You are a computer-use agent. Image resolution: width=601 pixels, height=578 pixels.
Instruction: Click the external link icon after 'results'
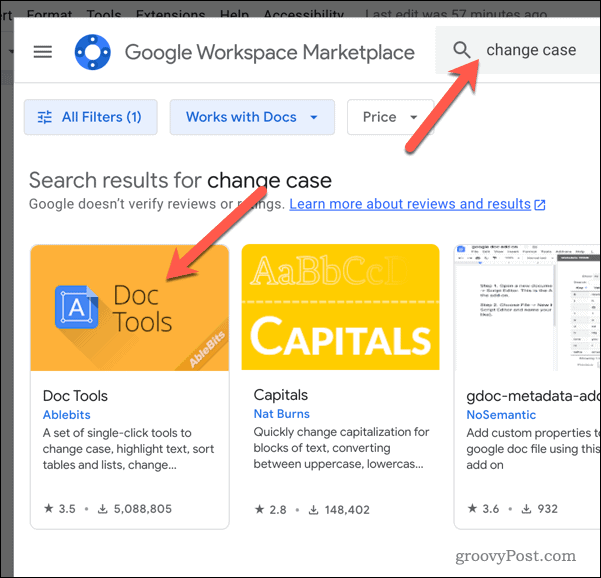pyautogui.click(x=540, y=205)
